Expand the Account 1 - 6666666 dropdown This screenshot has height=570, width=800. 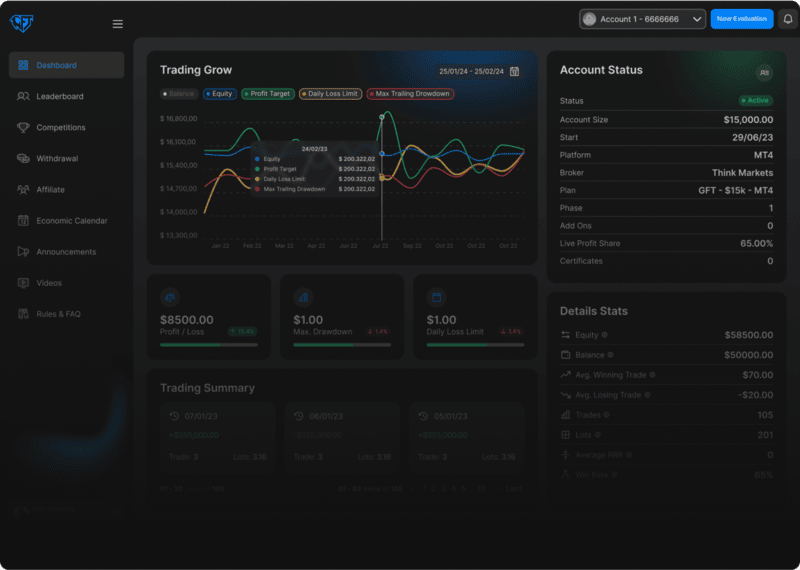(x=641, y=19)
